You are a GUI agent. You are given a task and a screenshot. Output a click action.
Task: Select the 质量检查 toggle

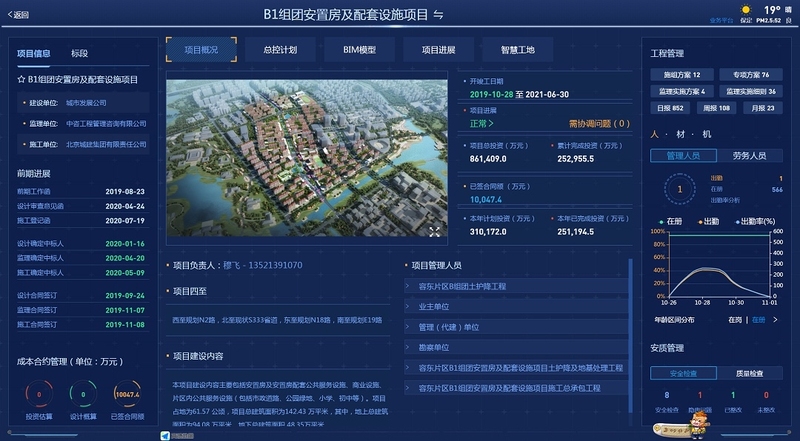(x=749, y=373)
